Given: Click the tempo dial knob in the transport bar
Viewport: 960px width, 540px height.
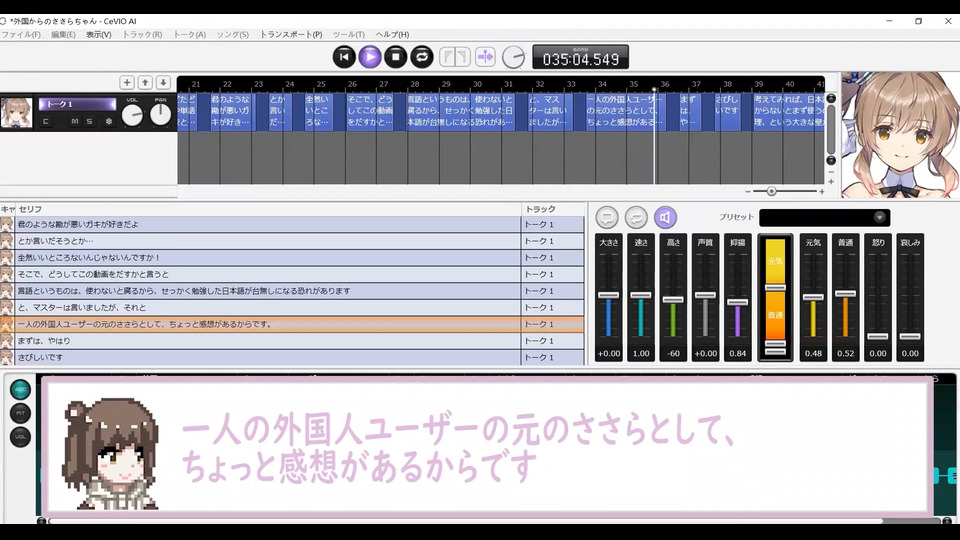Looking at the screenshot, I should point(514,58).
